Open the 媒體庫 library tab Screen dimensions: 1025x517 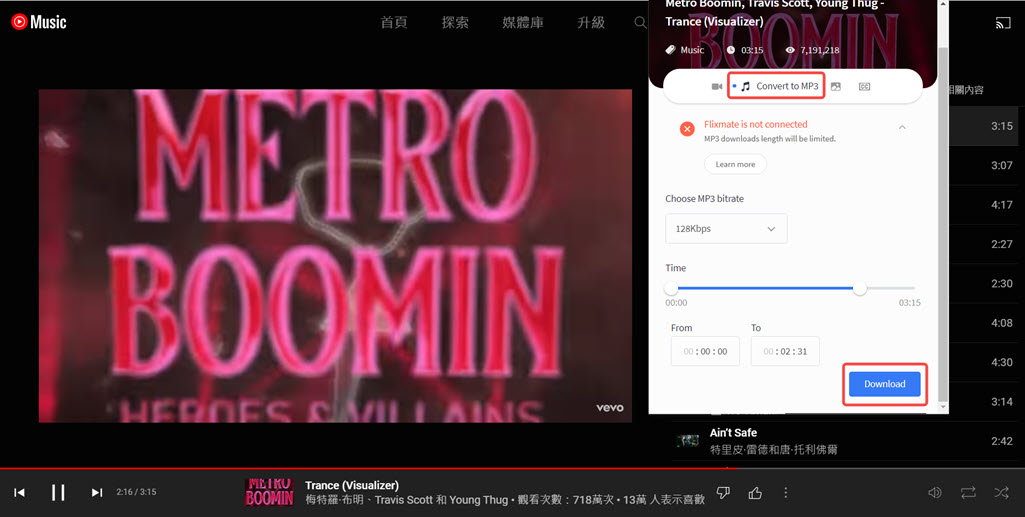523,22
